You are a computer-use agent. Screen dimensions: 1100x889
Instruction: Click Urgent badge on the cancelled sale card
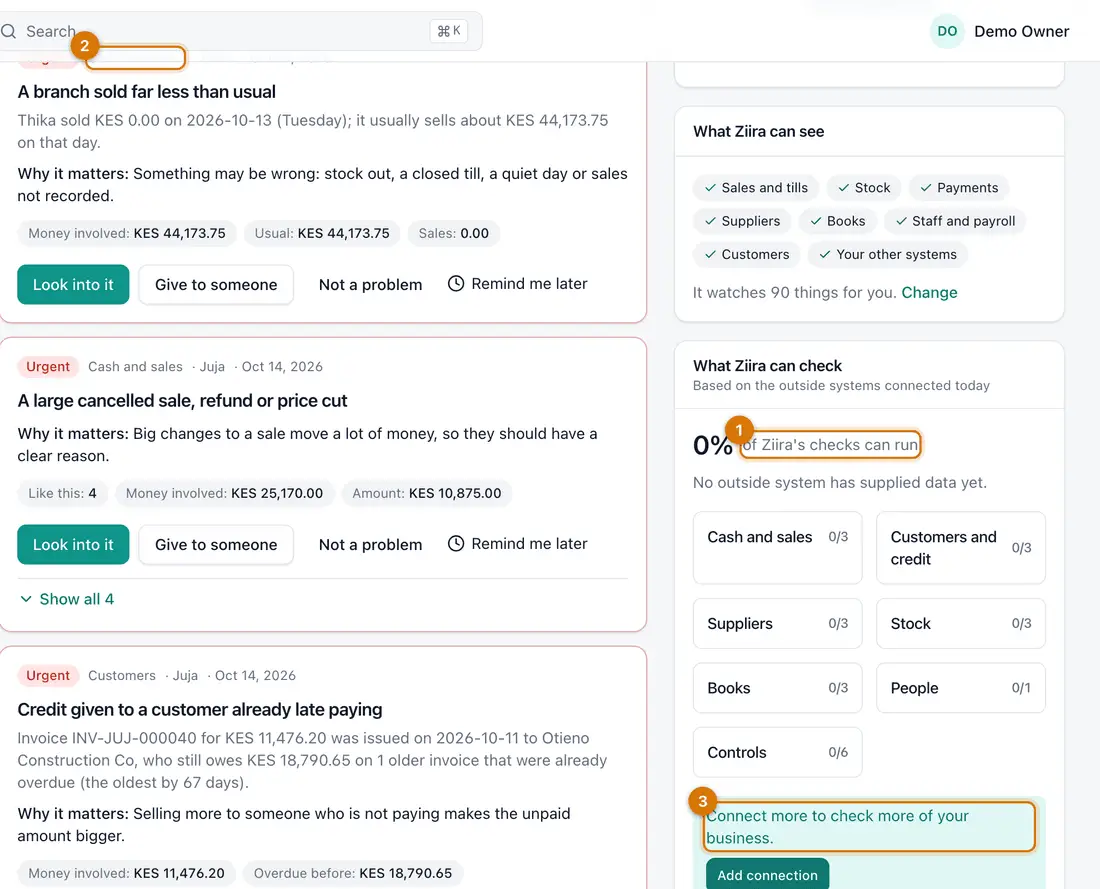point(48,366)
